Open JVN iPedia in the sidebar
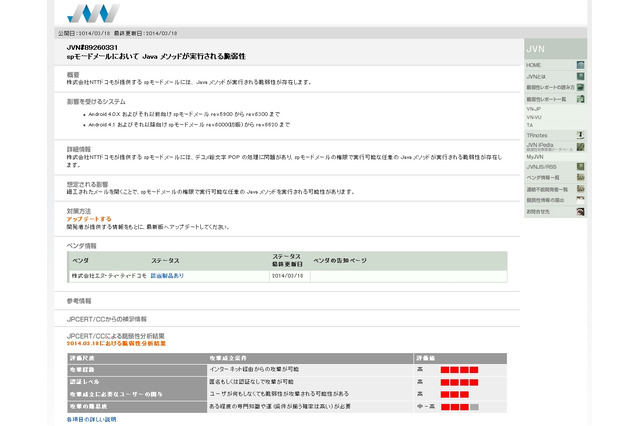 click(x=540, y=145)
